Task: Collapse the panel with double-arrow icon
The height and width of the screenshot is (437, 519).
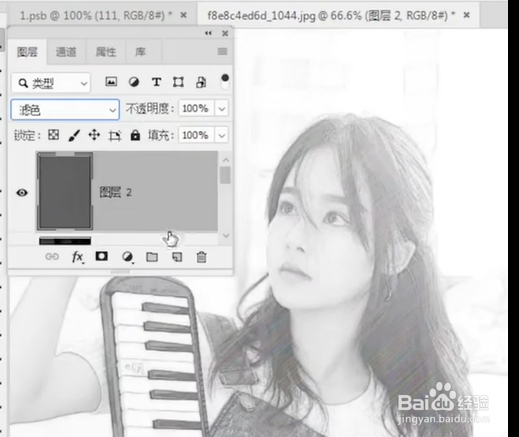Action: click(x=208, y=33)
